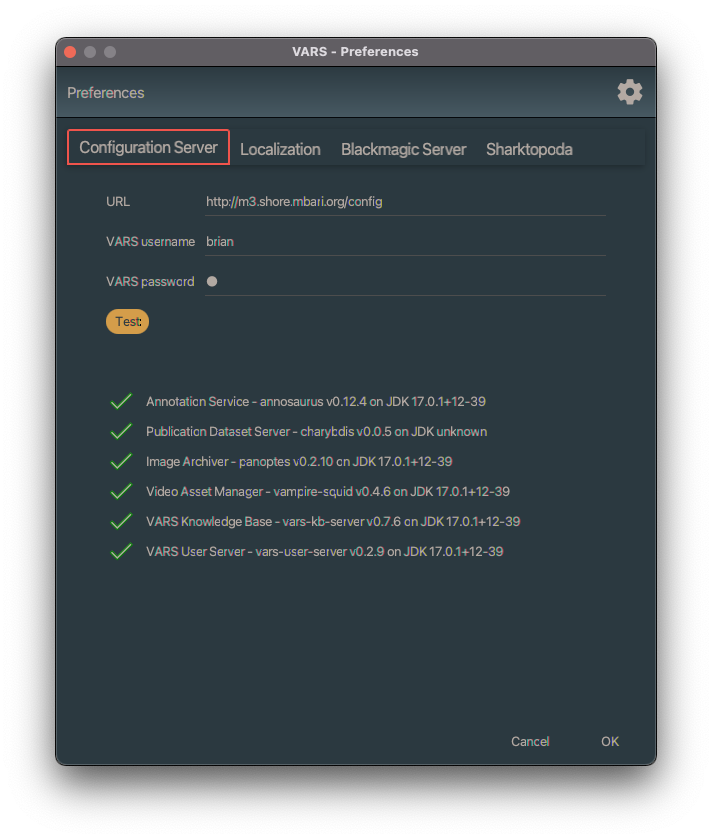The width and height of the screenshot is (712, 839).
Task: Select the Configuration Server tab
Action: (x=148, y=147)
